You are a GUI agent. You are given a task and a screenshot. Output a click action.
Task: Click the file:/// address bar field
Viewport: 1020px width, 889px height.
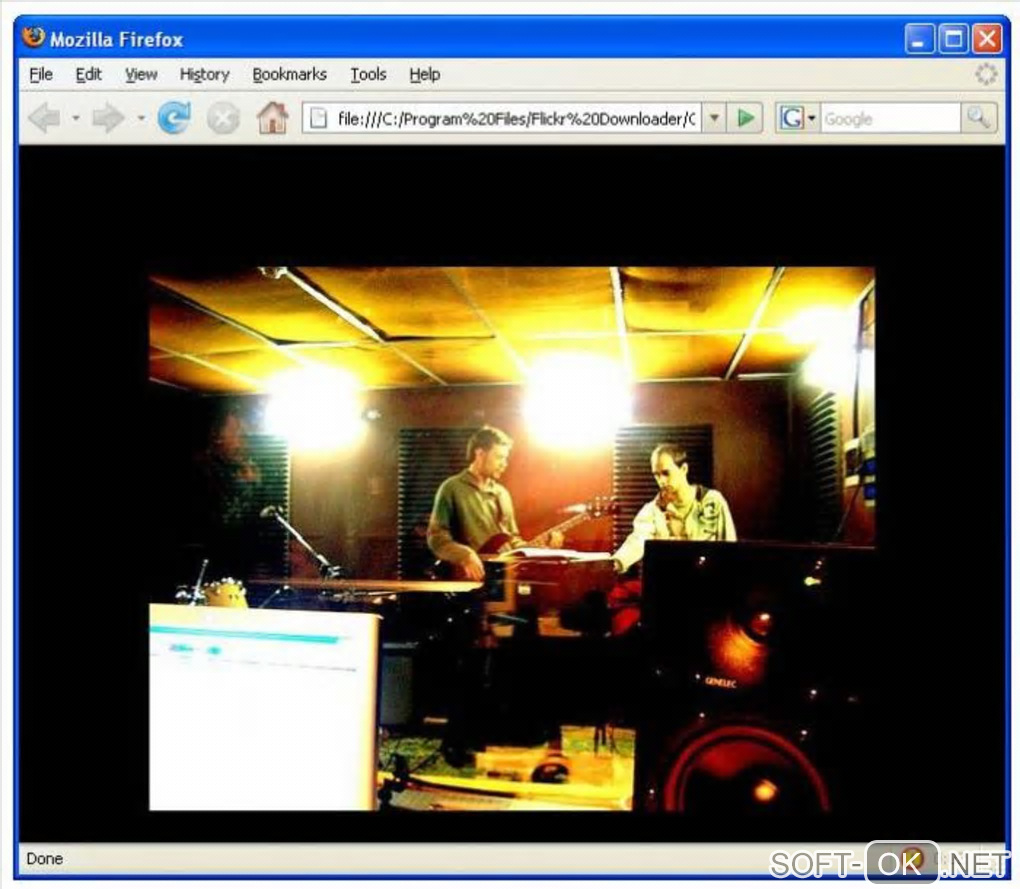point(502,118)
